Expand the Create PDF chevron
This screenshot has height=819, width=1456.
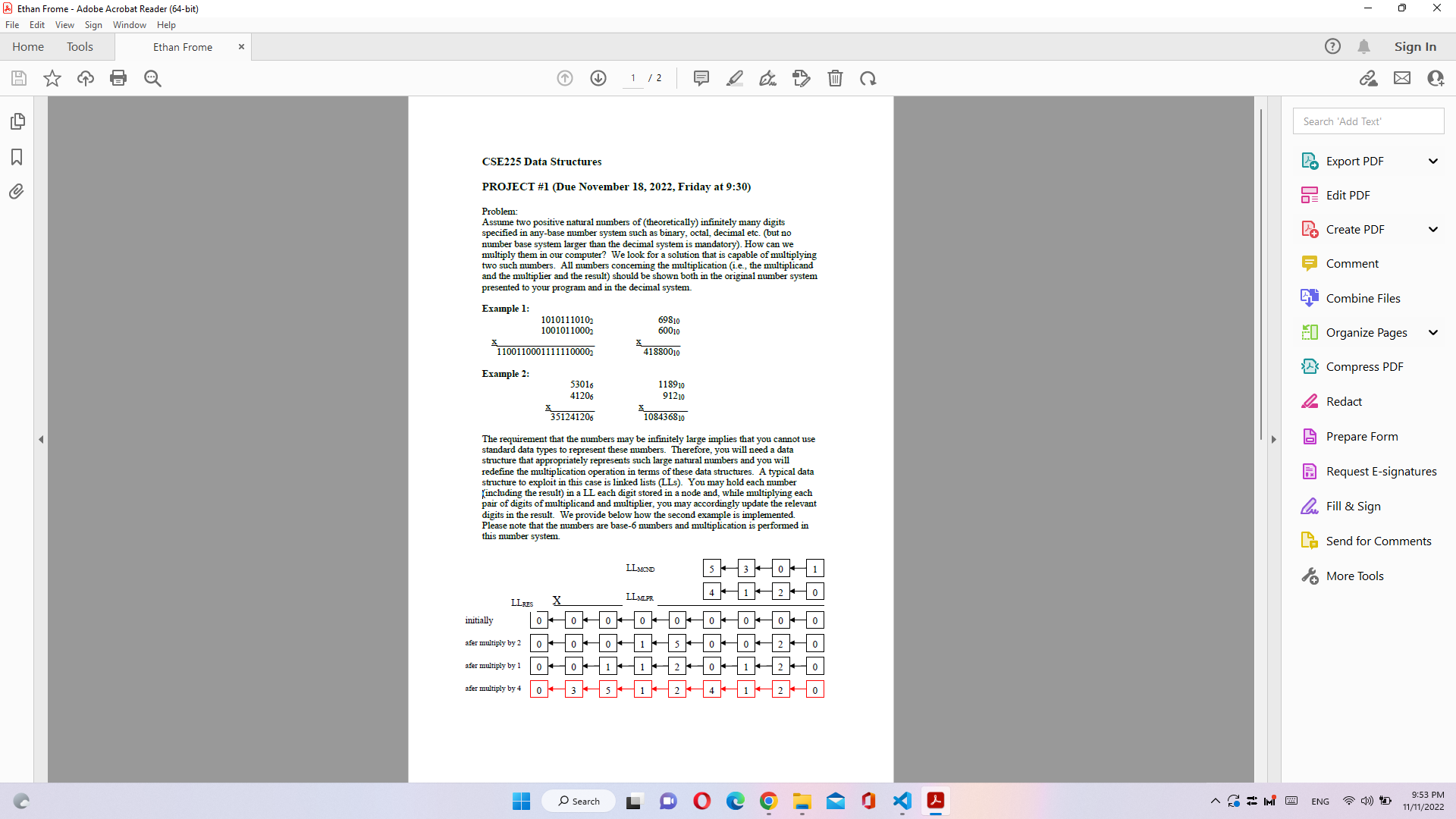pos(1432,229)
